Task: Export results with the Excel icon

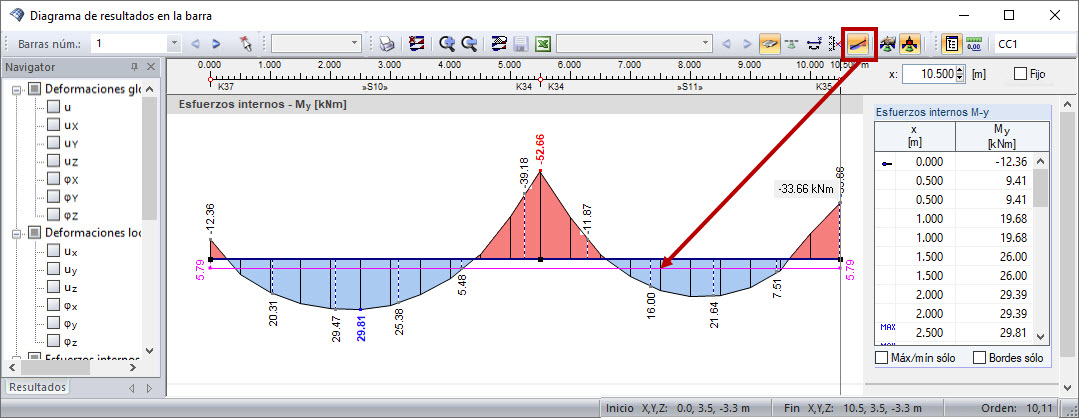Action: click(x=543, y=43)
